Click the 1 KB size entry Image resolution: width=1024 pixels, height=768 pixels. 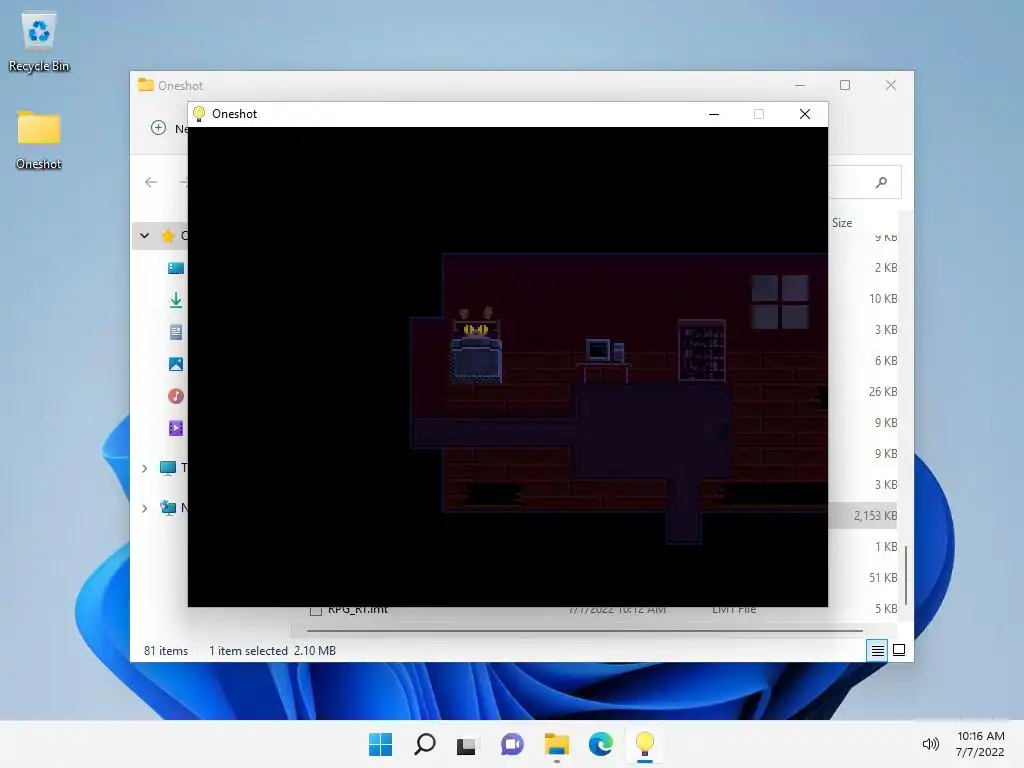tap(886, 547)
